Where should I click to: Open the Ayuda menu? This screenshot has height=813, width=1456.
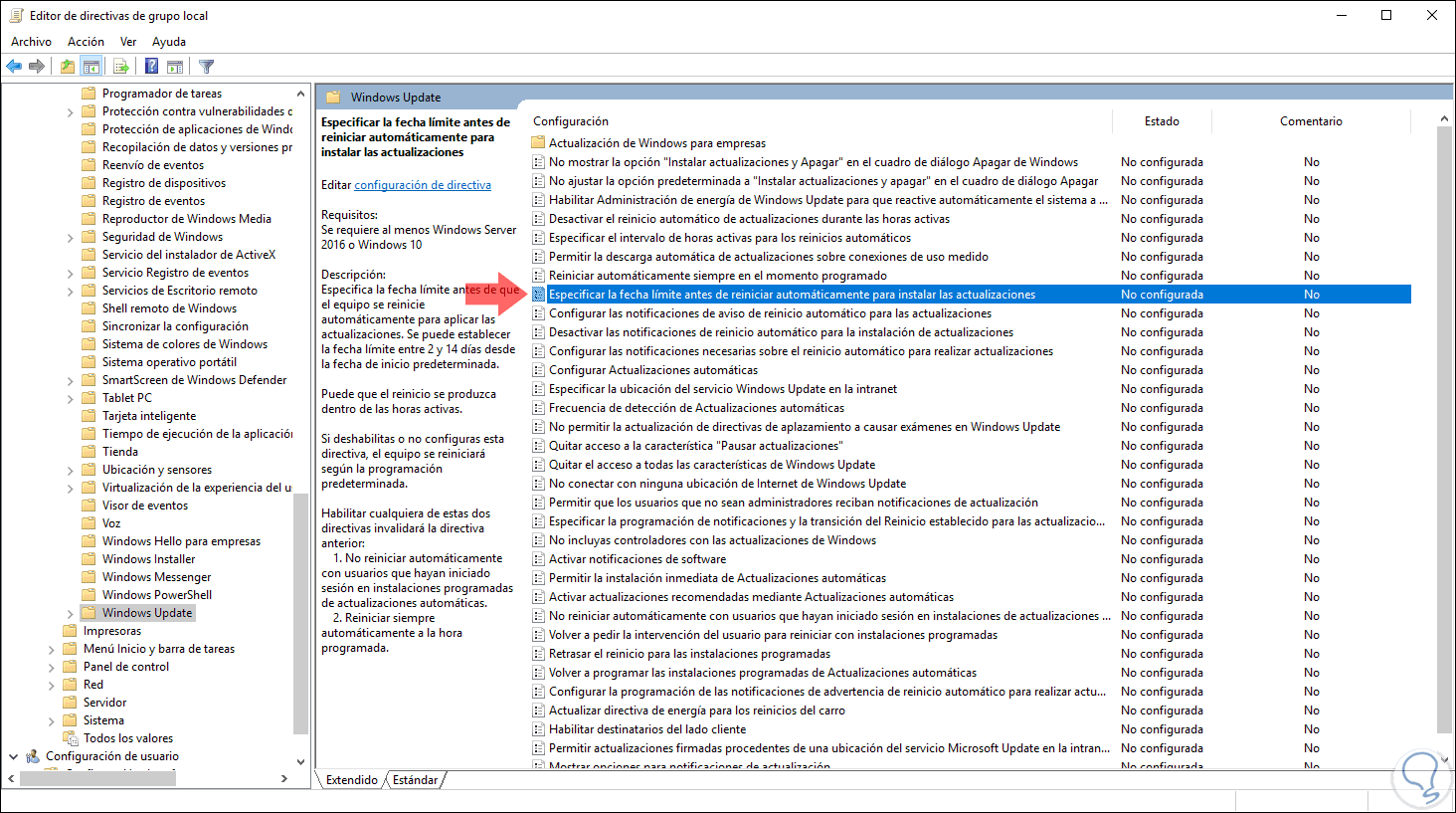(x=169, y=42)
